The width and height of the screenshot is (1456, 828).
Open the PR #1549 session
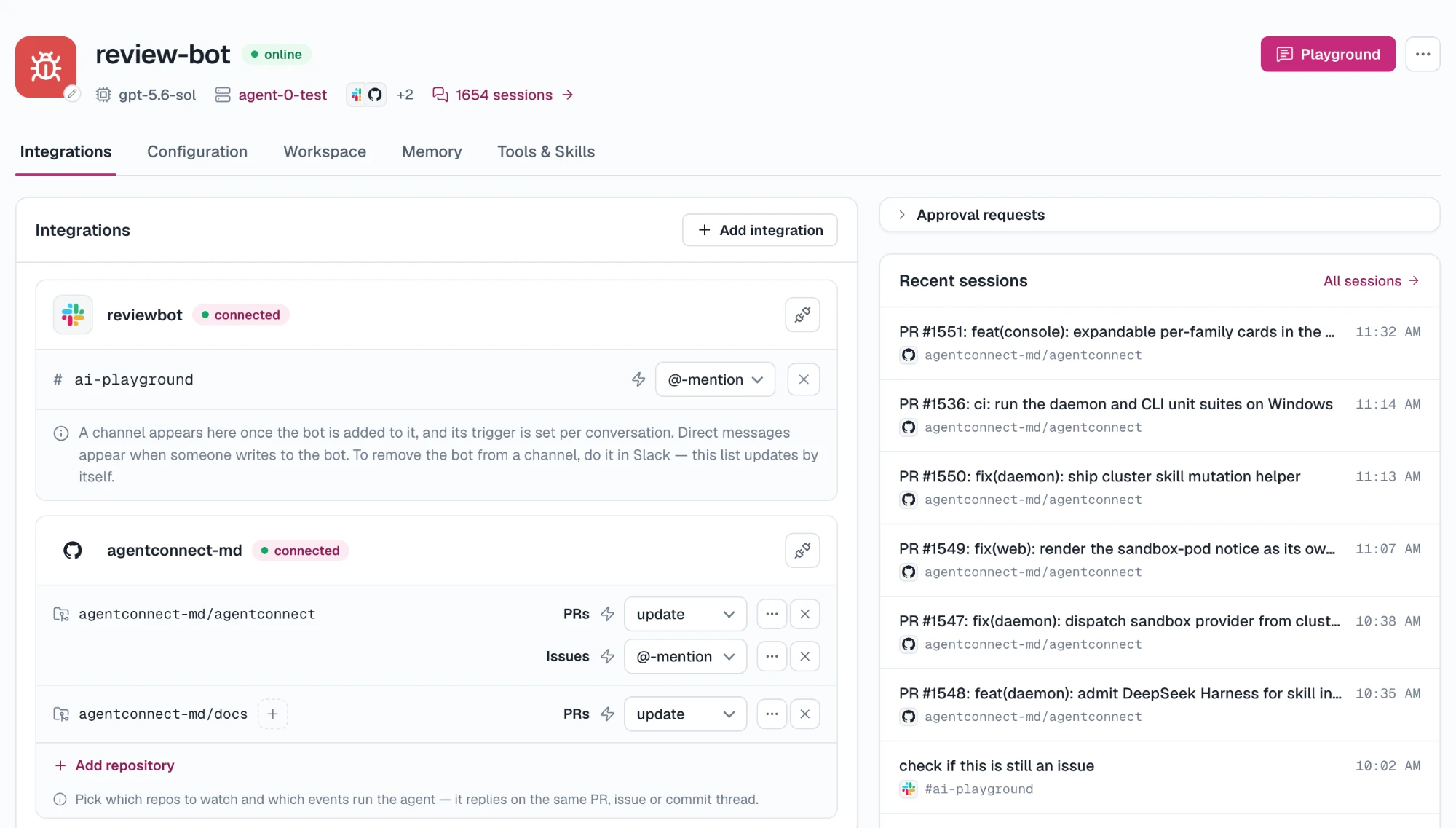(1159, 560)
